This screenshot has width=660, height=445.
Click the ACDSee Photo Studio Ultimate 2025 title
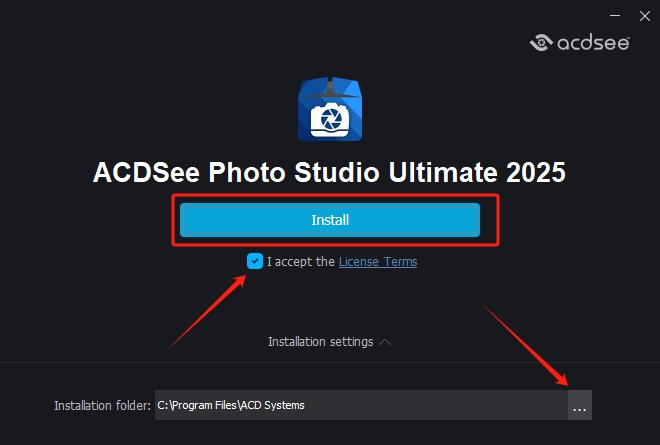[x=329, y=172]
